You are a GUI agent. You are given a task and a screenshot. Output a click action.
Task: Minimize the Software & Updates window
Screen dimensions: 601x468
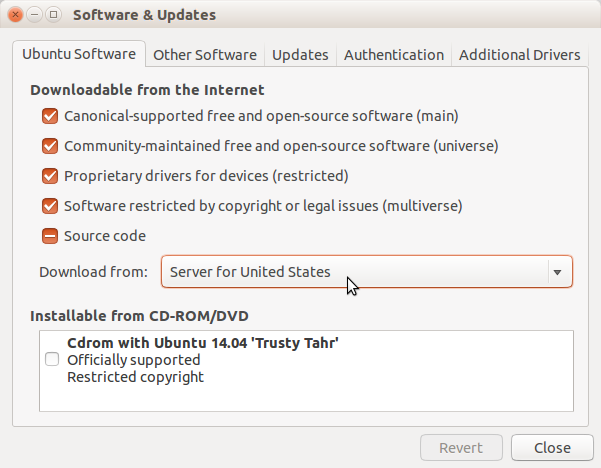pyautogui.click(x=34, y=15)
